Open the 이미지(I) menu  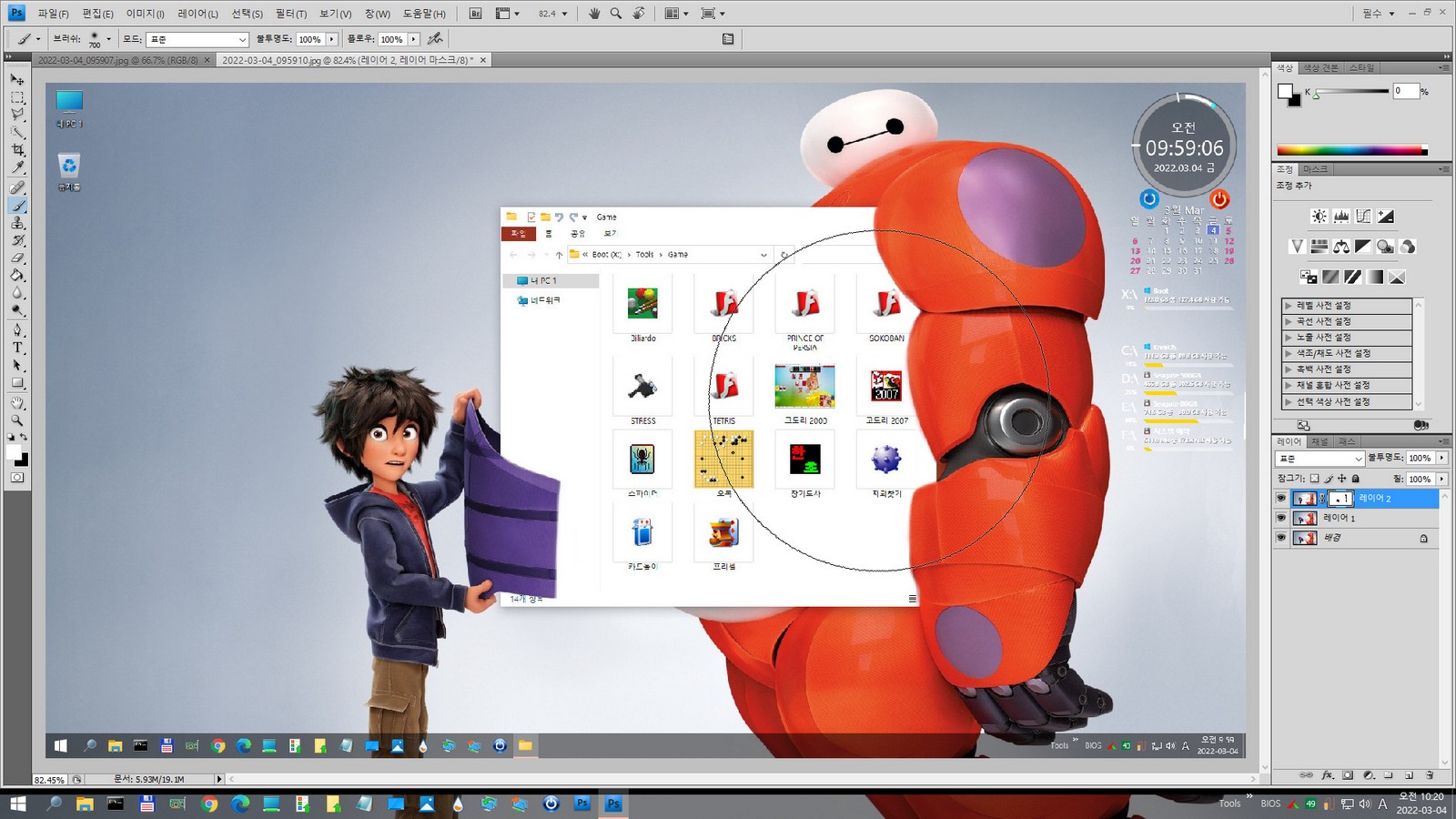pos(146,14)
